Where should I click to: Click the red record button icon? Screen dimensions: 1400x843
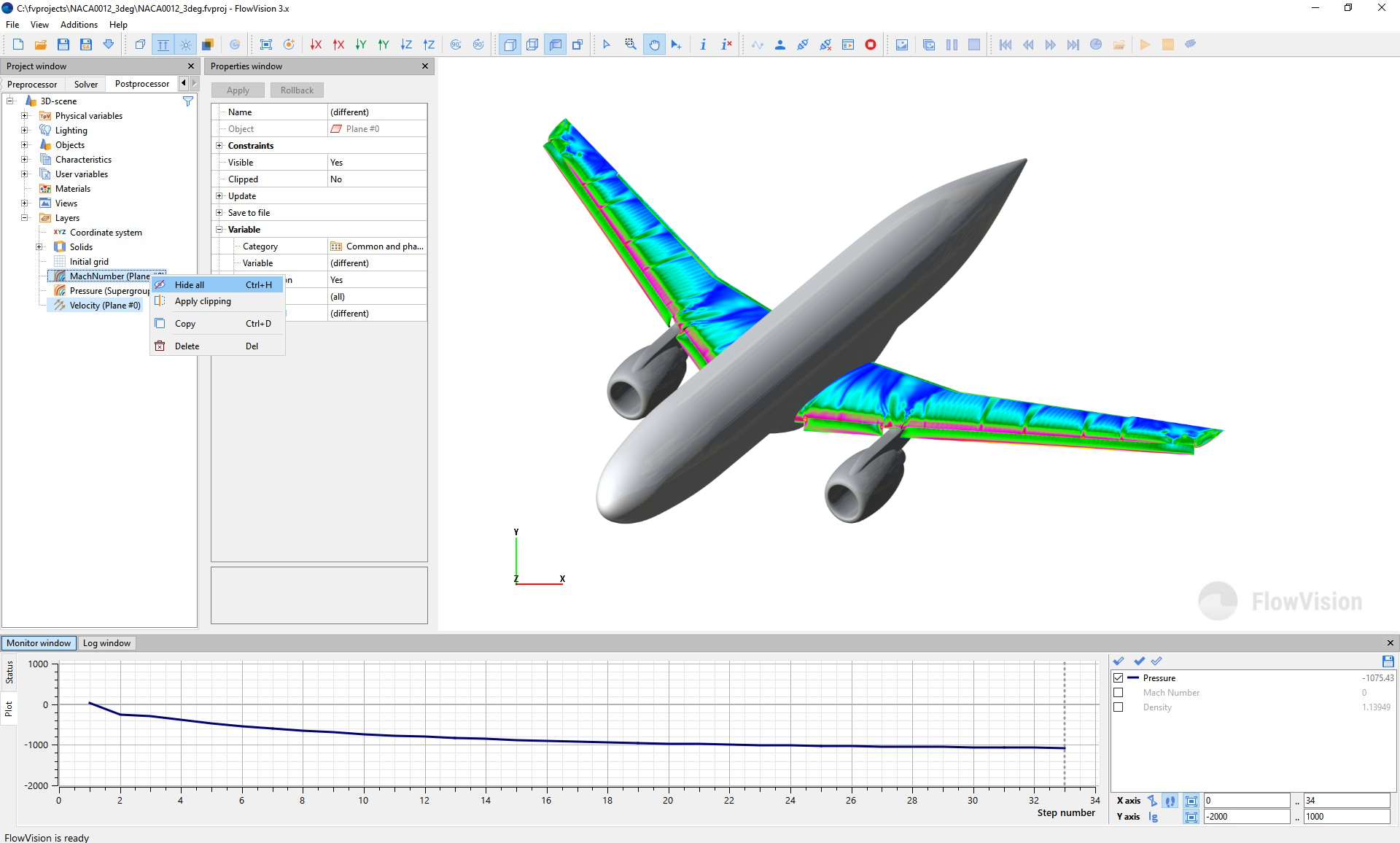tap(871, 44)
